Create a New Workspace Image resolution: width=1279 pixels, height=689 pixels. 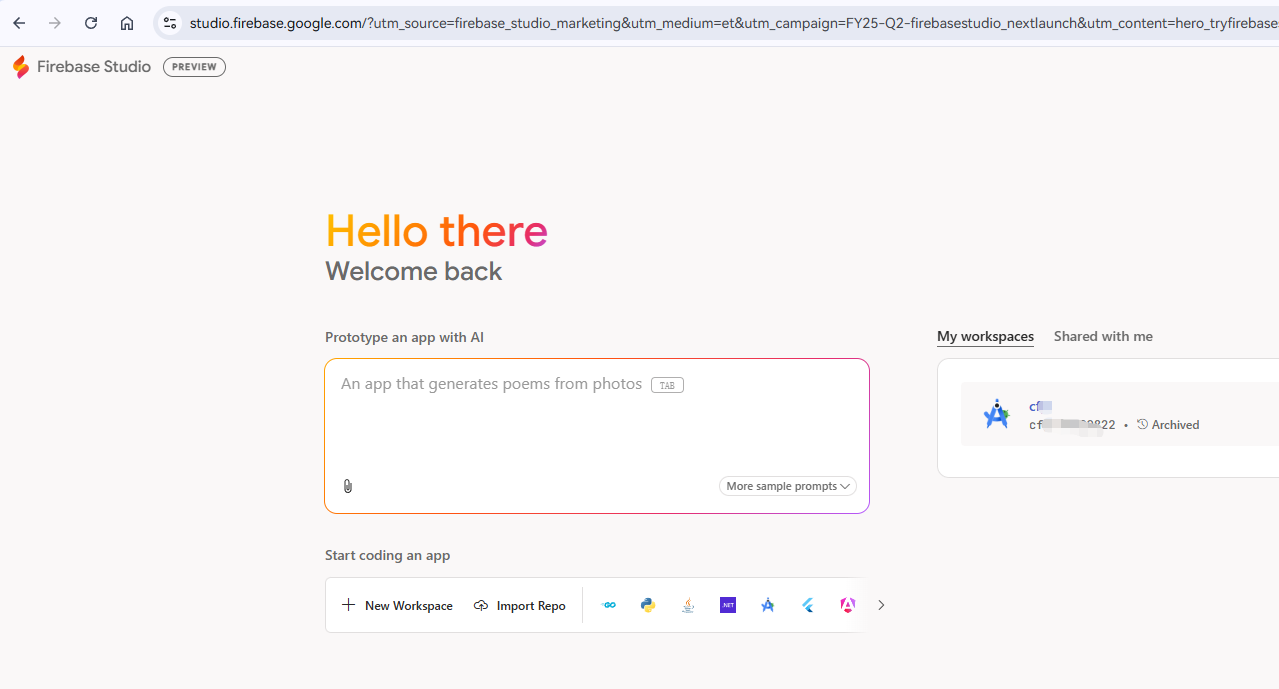(397, 605)
